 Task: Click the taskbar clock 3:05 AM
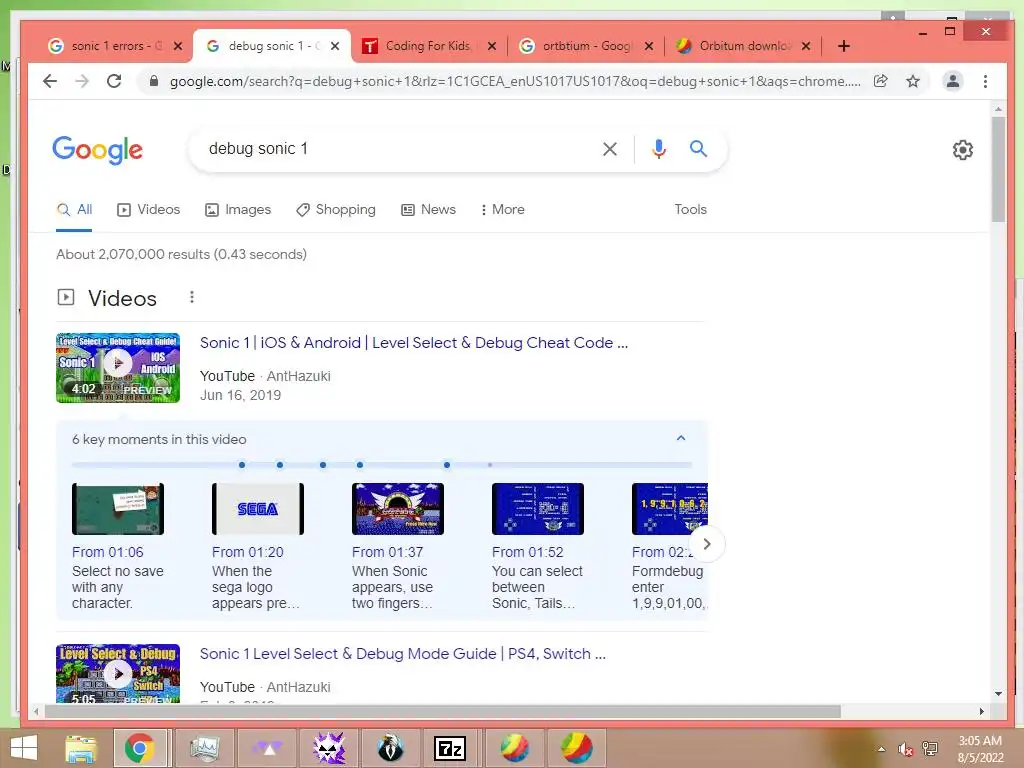pyautogui.click(x=980, y=741)
